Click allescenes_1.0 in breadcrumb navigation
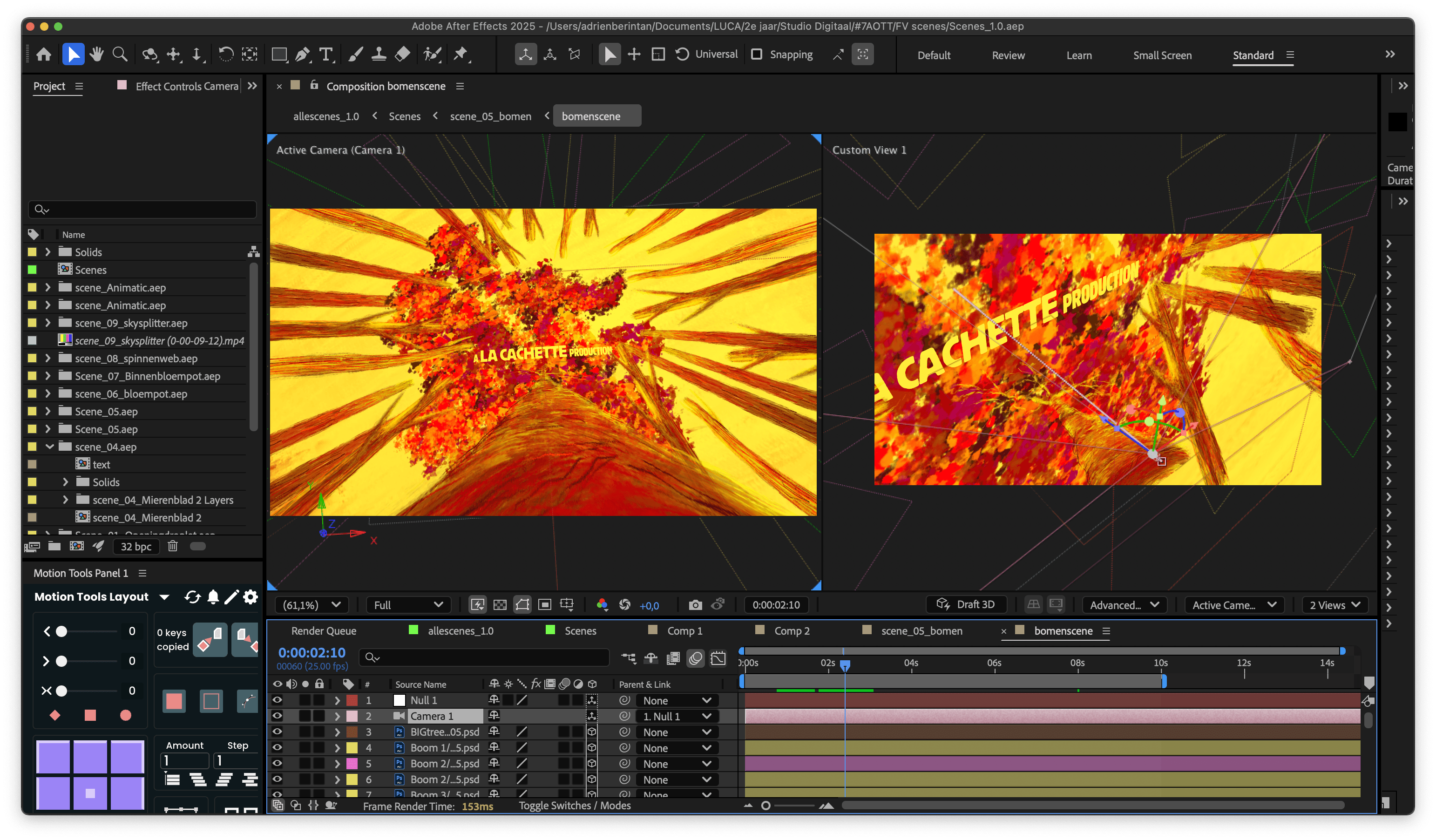 326,116
